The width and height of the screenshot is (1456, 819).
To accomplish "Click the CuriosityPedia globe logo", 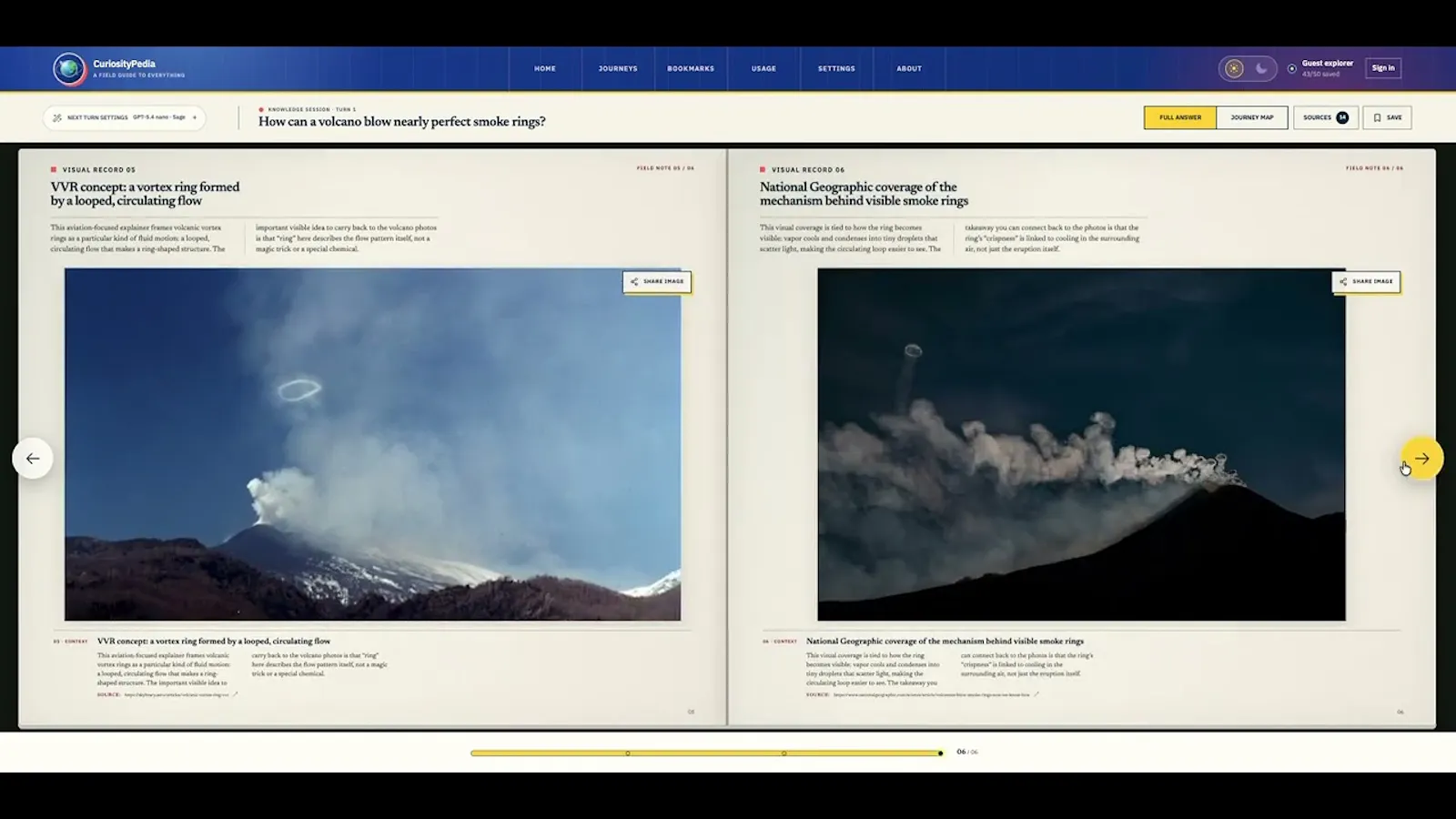I will tap(69, 68).
